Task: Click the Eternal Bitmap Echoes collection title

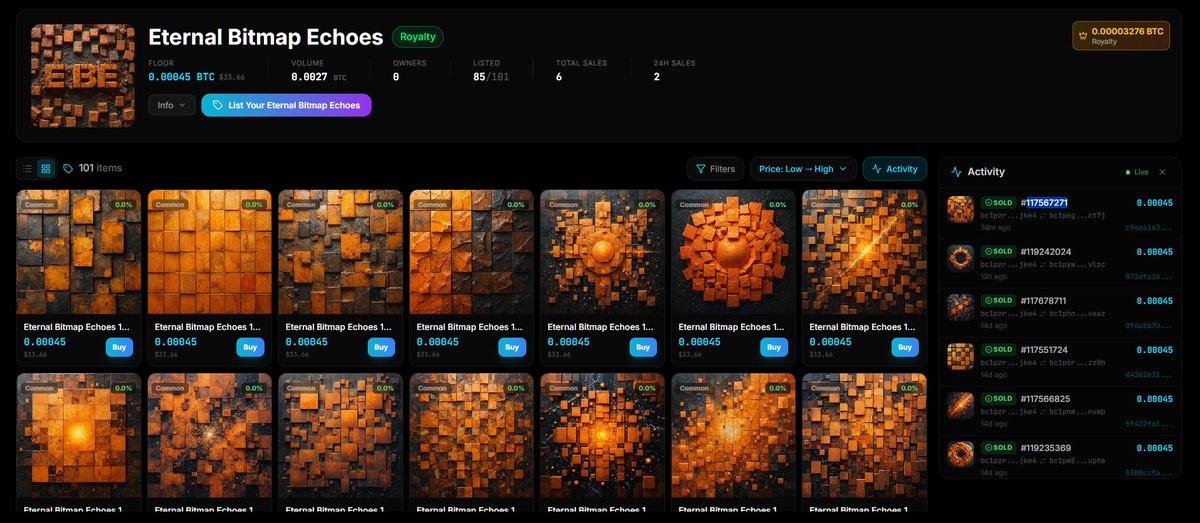Action: pyautogui.click(x=265, y=37)
